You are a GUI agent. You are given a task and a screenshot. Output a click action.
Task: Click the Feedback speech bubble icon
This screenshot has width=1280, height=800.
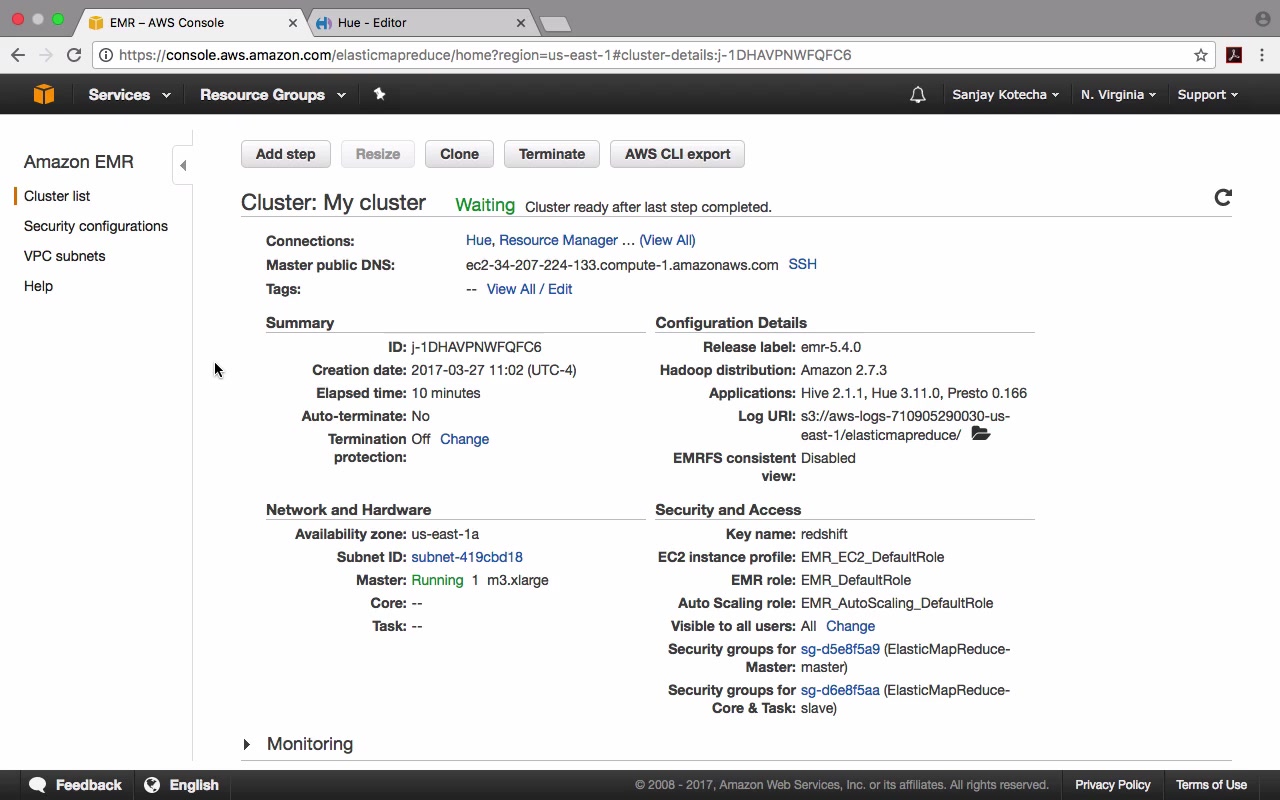(38, 785)
